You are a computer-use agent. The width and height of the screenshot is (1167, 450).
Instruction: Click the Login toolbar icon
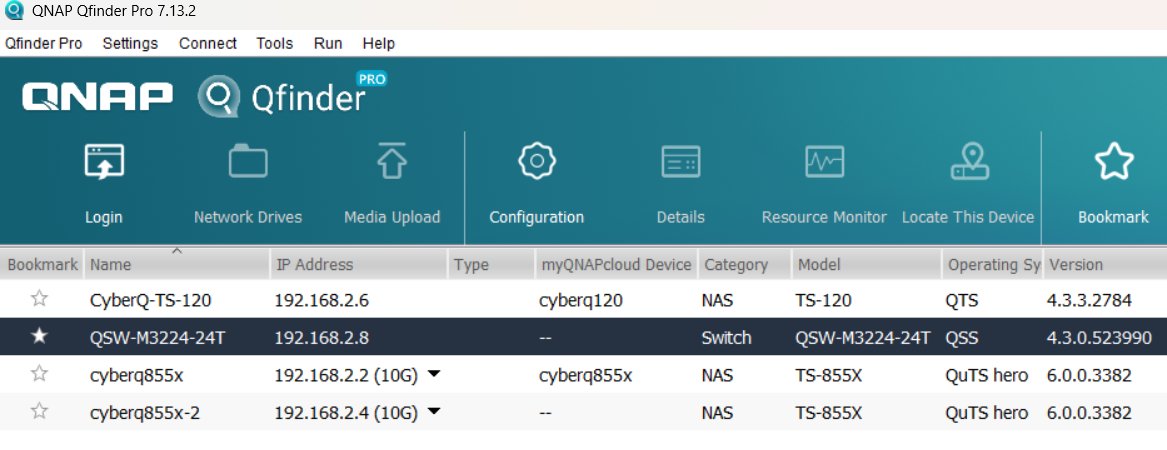pos(103,162)
